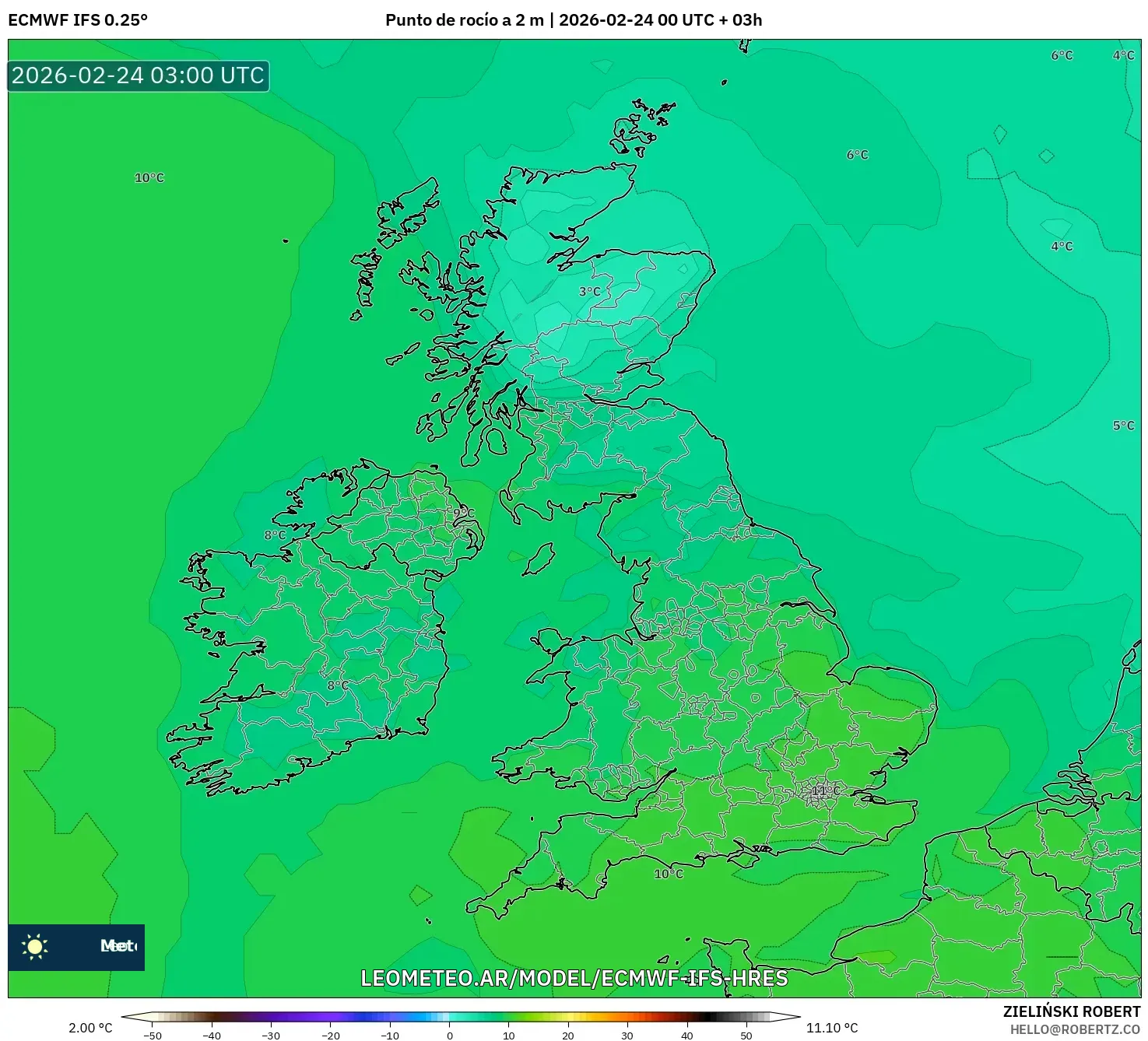Screen dimensions: 1148x1041
Task: Click the sun icon in the Meteo logo
Action: tap(35, 947)
